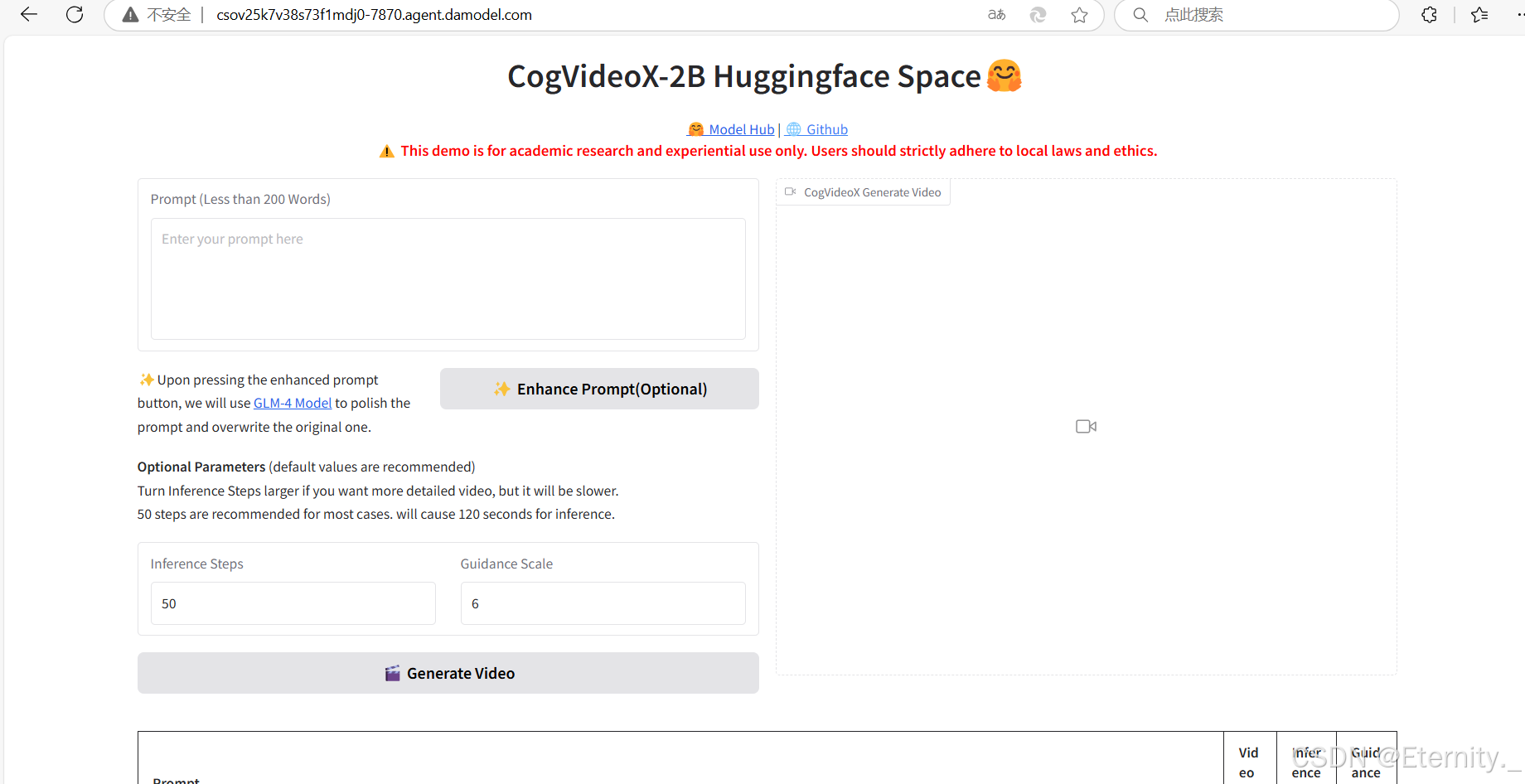
Task: Click the prompt text area
Action: pyautogui.click(x=448, y=278)
